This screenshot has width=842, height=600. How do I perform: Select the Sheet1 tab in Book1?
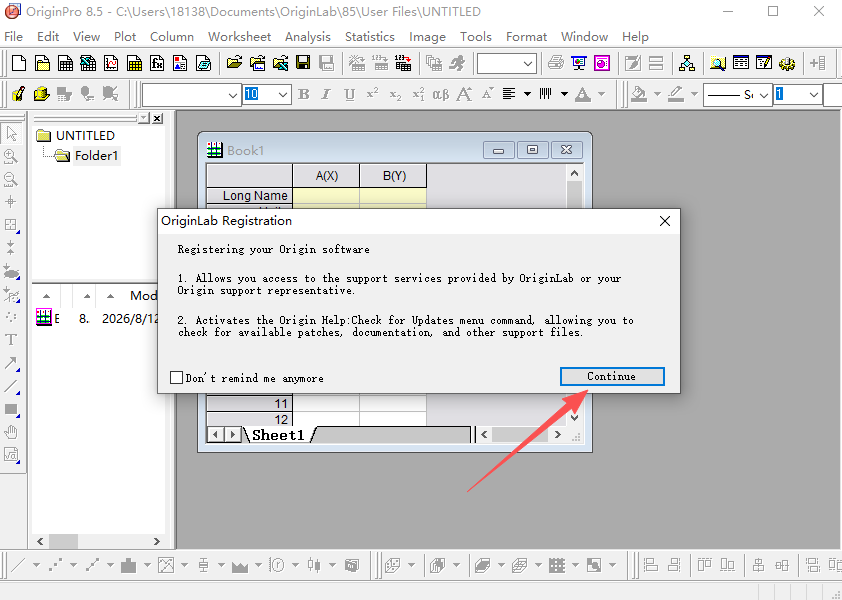278,435
